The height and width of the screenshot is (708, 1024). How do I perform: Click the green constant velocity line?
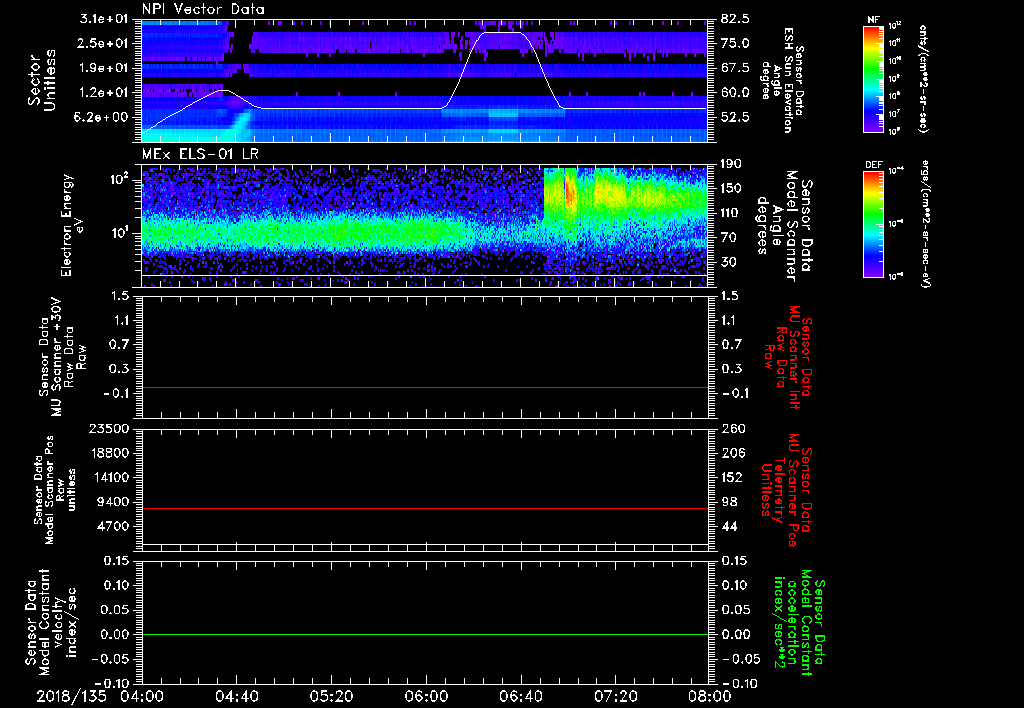(x=424, y=634)
